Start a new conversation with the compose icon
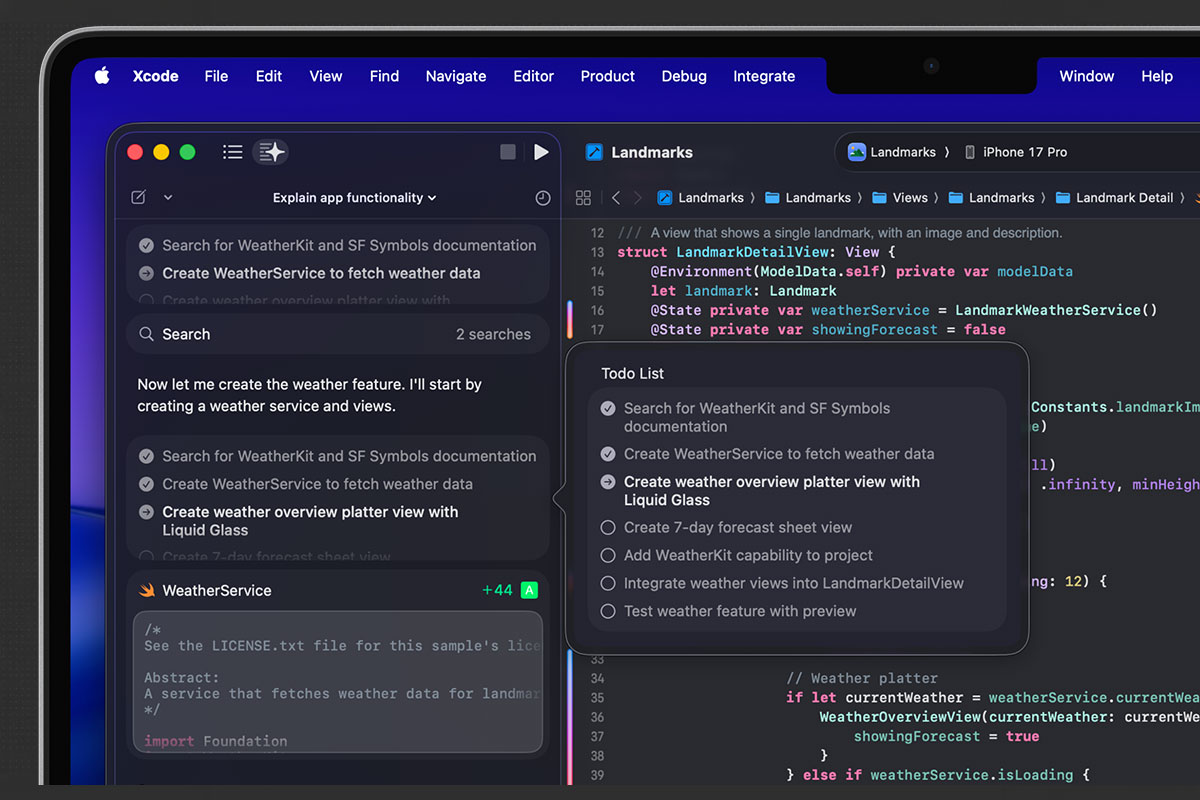The height and width of the screenshot is (800, 1200). tap(139, 197)
